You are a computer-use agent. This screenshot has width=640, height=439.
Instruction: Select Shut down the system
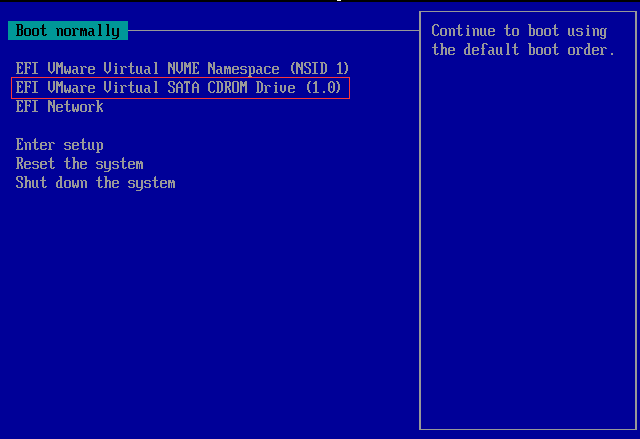(96, 183)
